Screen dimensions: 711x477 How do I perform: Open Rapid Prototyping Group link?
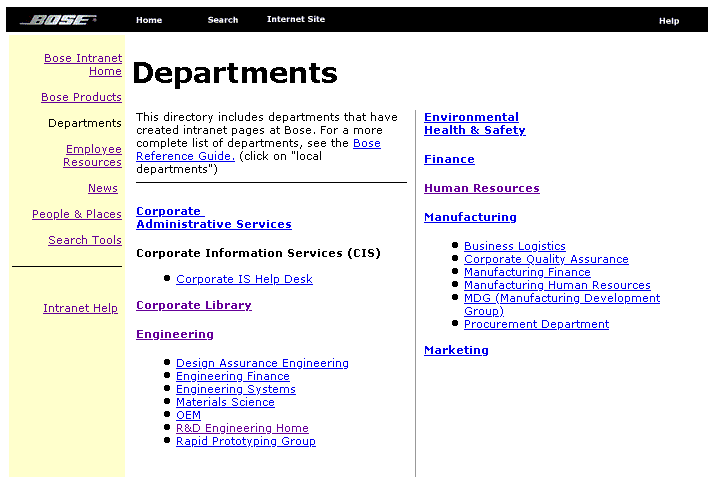pyautogui.click(x=245, y=441)
